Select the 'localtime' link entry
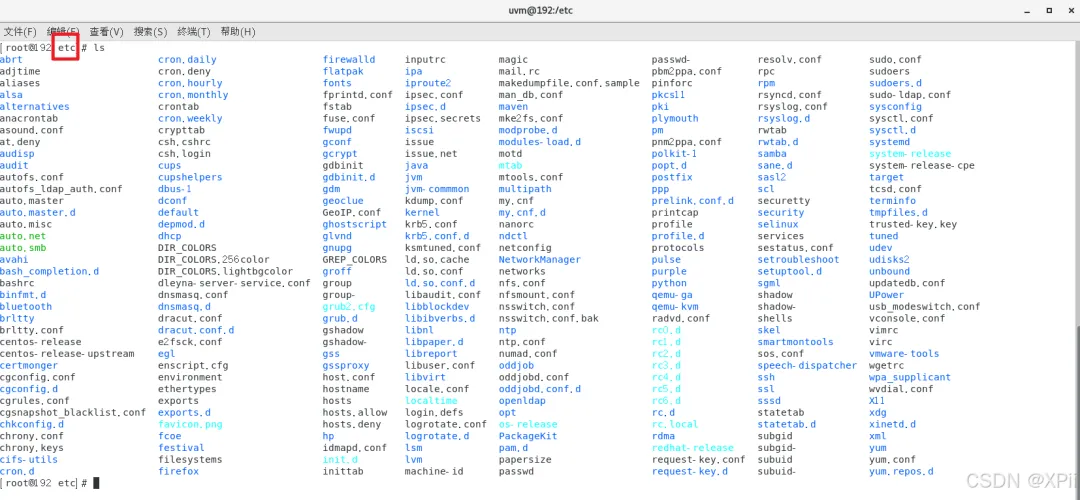Viewport: 1080px width, 500px height. pos(430,401)
